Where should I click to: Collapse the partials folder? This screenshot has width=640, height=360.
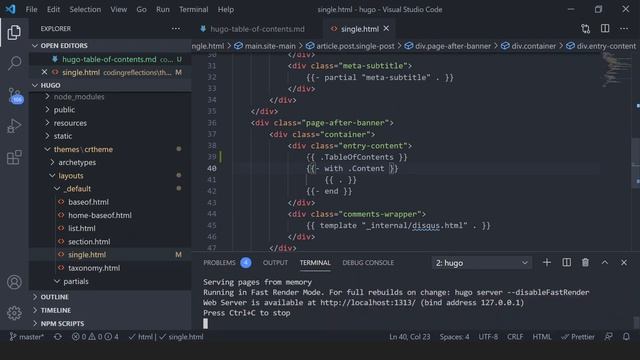[x=76, y=281]
